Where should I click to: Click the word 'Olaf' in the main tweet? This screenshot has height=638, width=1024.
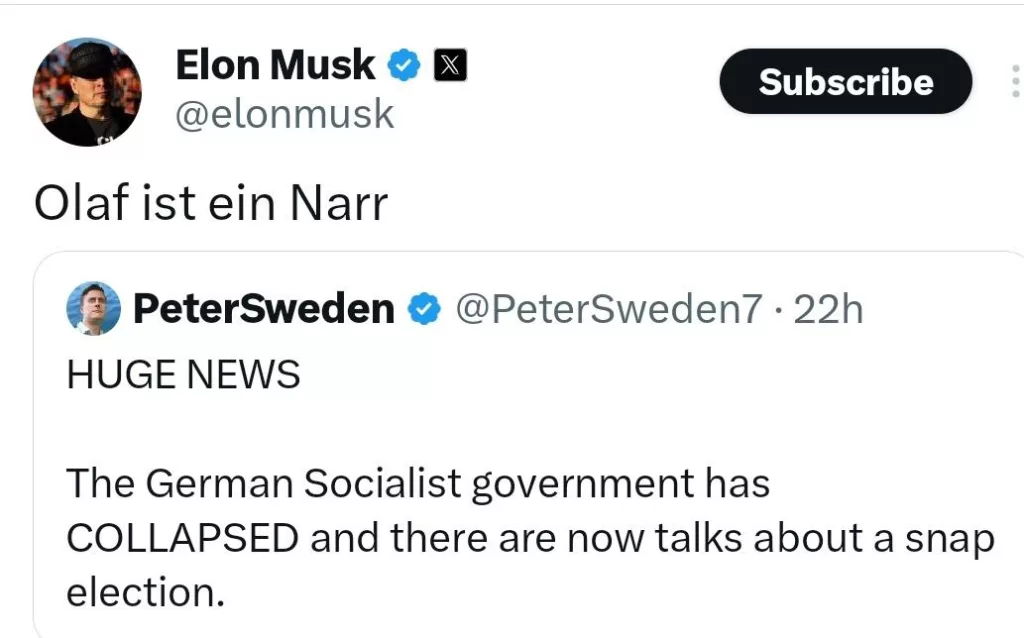[x=81, y=203]
